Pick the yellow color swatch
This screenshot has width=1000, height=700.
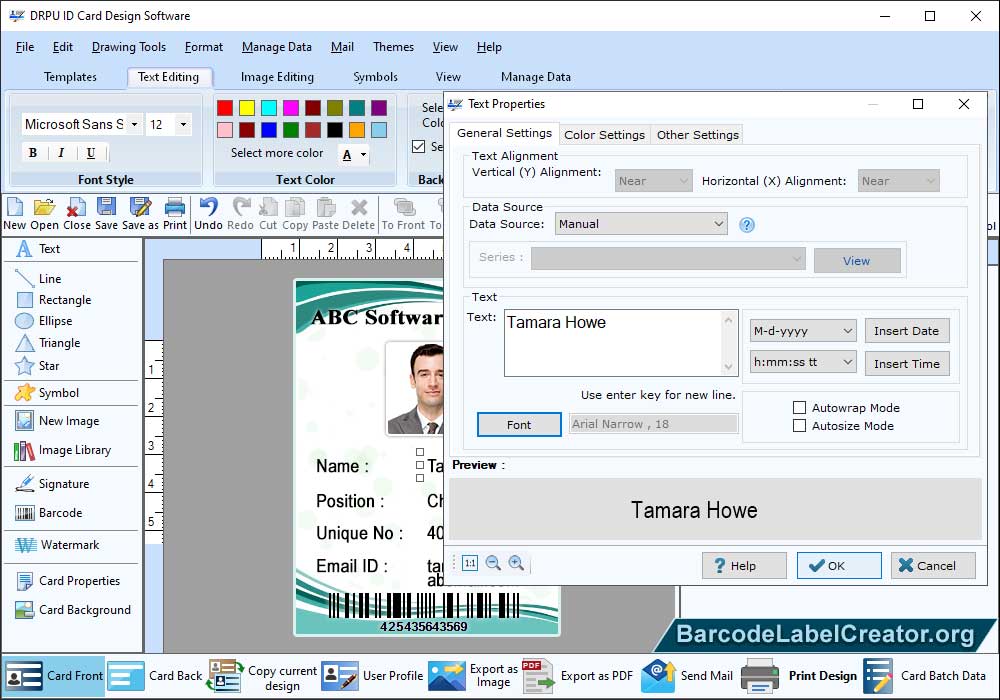247,108
